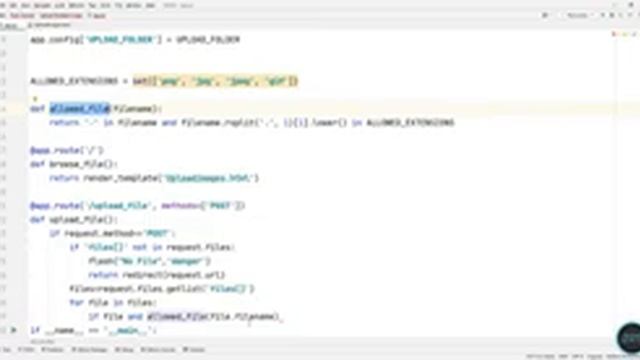Switch to the UploadImages.html editor tab
Screen dimensions: 640x360
50,25
